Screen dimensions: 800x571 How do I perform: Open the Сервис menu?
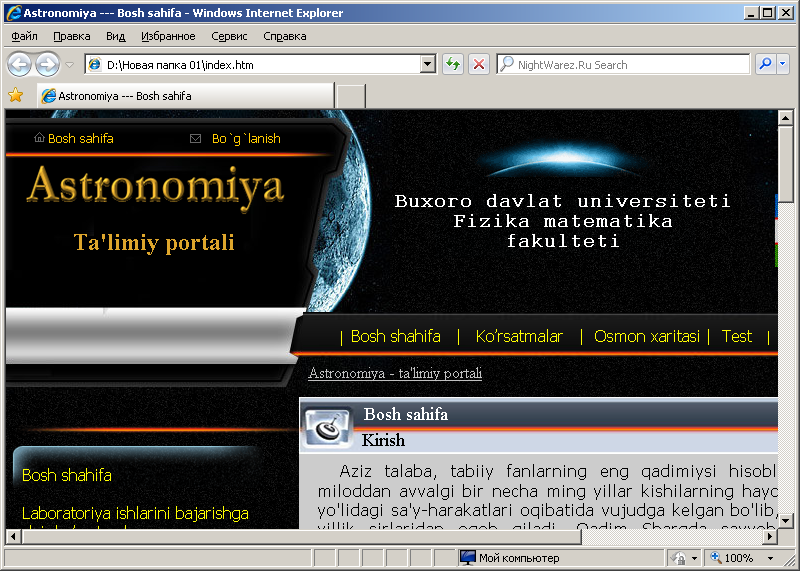(229, 36)
